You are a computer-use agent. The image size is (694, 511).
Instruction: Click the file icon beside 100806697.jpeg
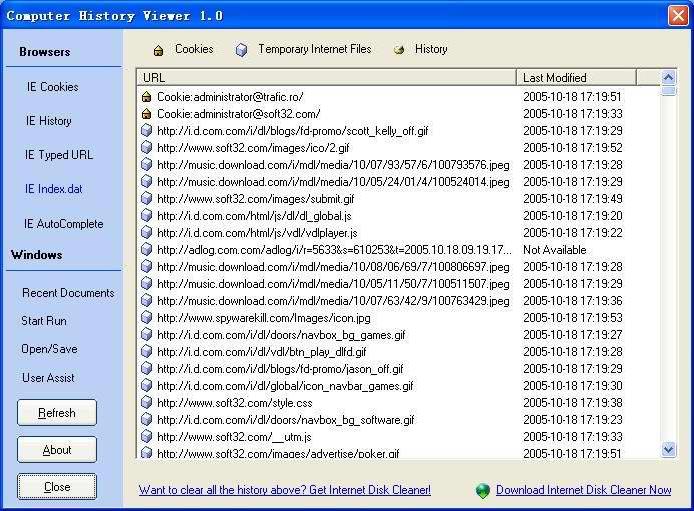147,267
